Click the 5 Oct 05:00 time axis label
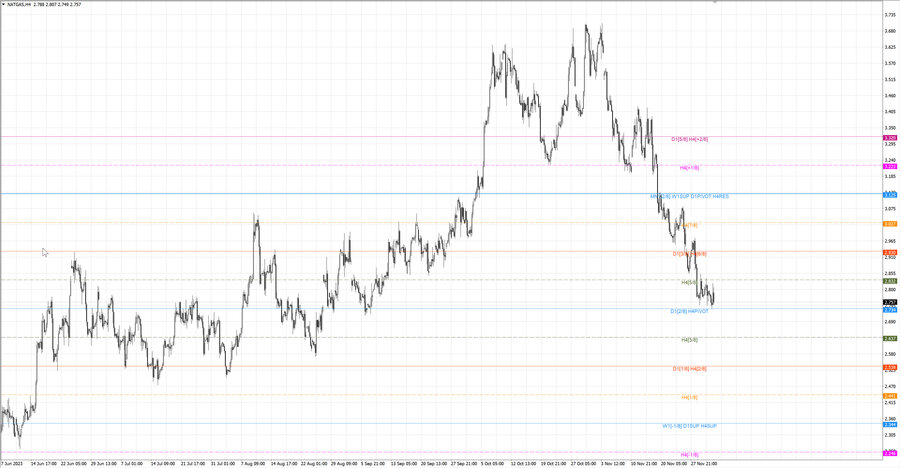Screen dimensions: 900x468 click(492, 463)
